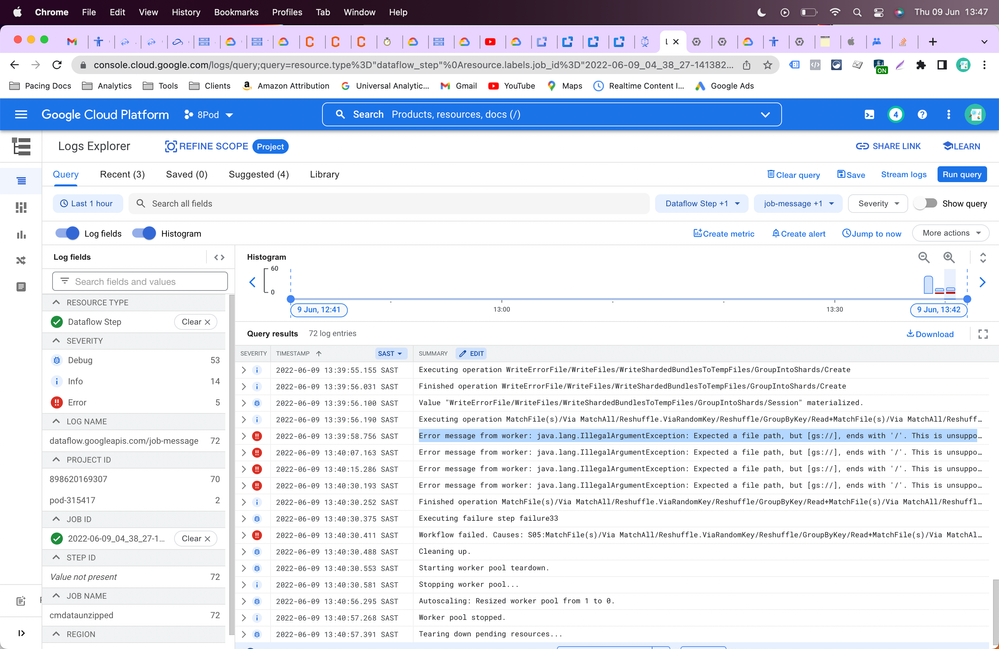Click Run query button
Viewport: 999px width, 649px height.
pos(961,175)
